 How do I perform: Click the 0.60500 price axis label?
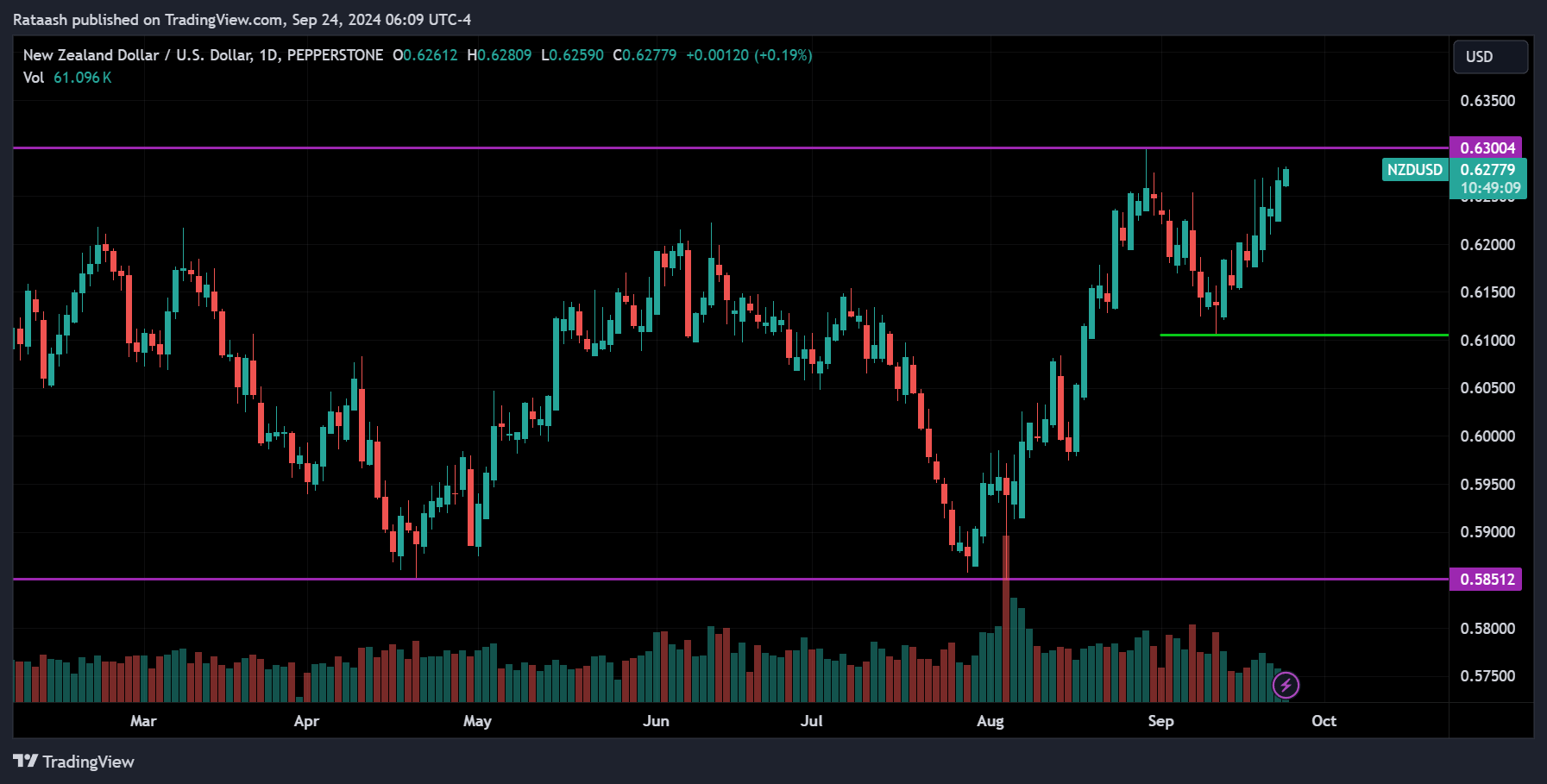pyautogui.click(x=1487, y=388)
